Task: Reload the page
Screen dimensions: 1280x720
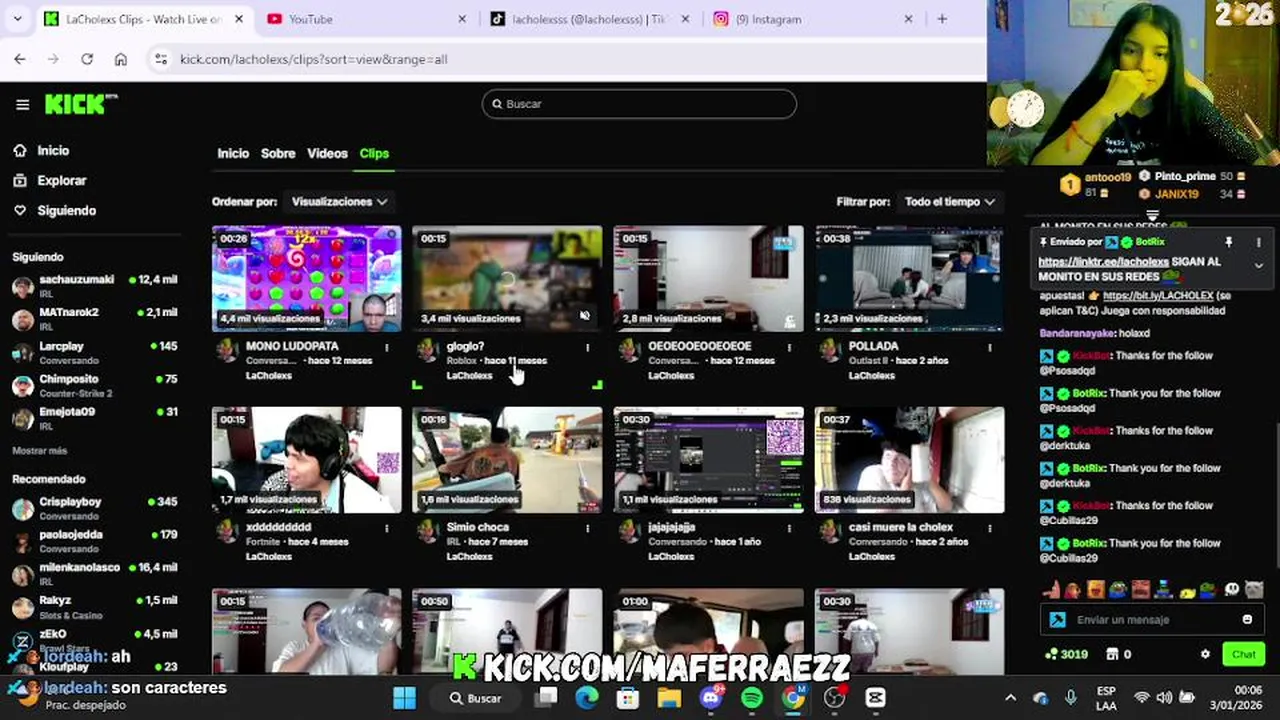Action: pos(87,60)
